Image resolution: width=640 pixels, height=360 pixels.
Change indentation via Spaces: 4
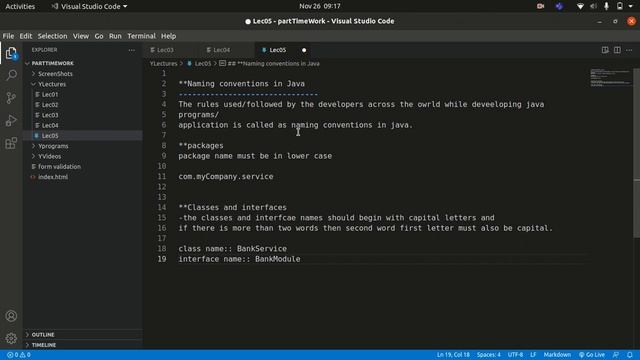pyautogui.click(x=489, y=355)
